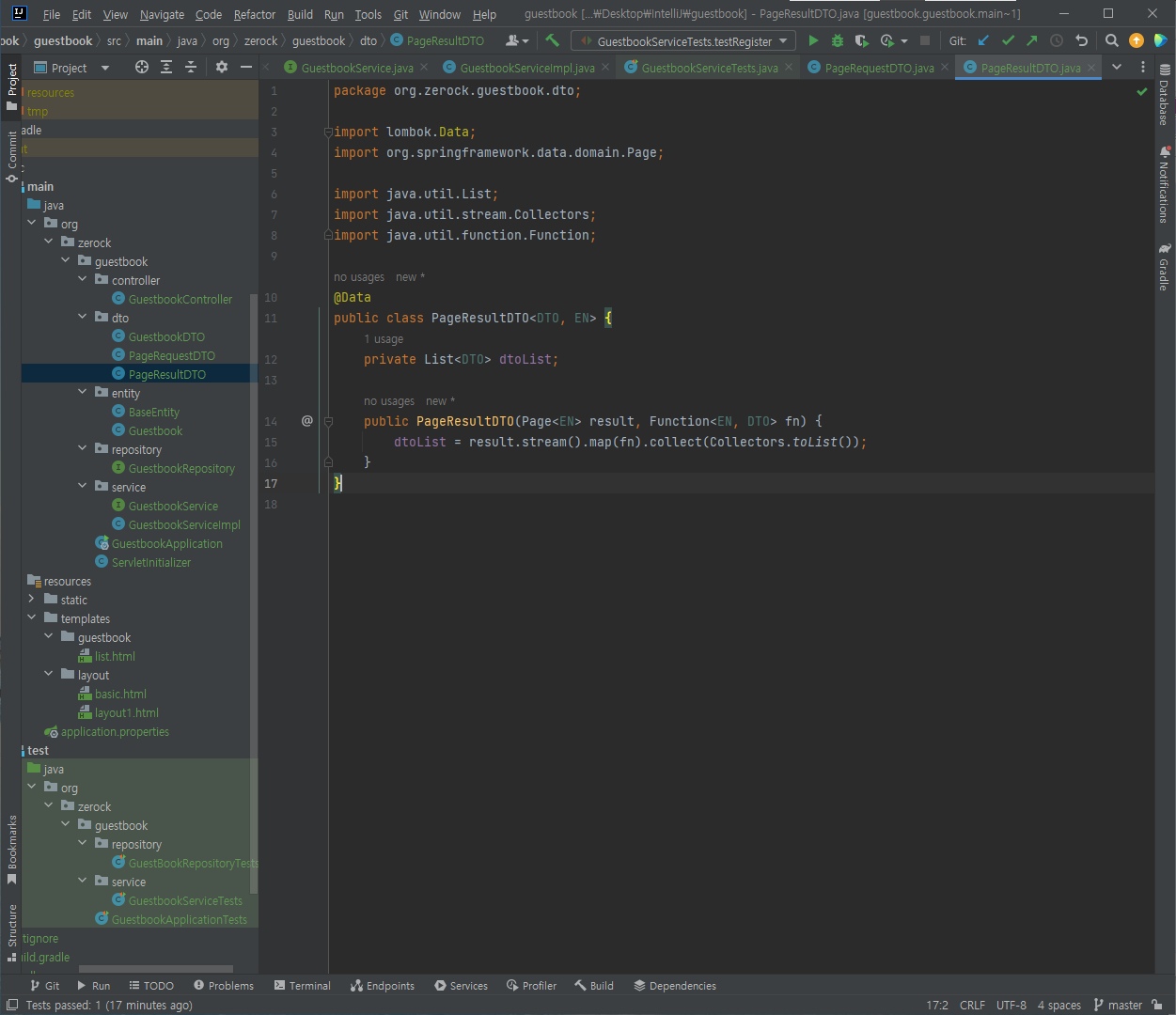Start debugging with the bug icon

[838, 40]
